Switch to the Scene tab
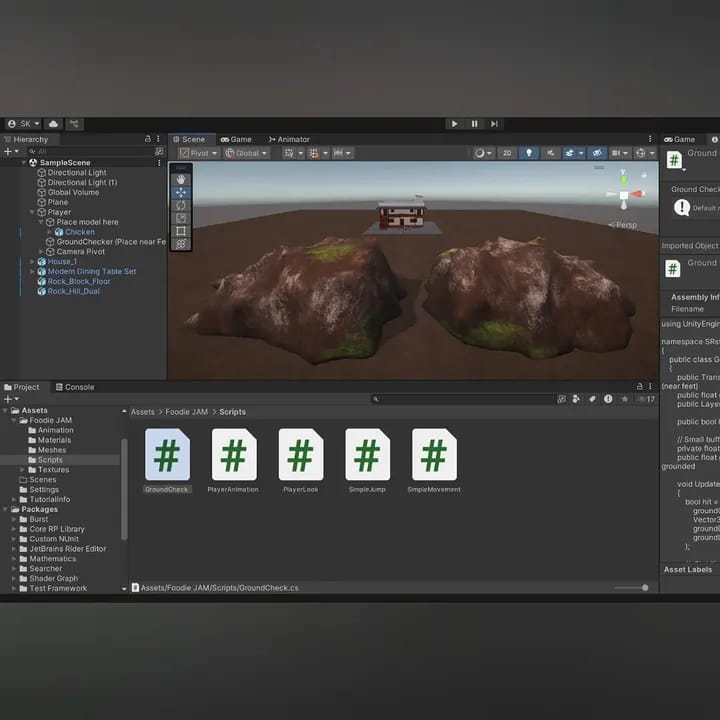The height and width of the screenshot is (720, 720). [x=189, y=139]
